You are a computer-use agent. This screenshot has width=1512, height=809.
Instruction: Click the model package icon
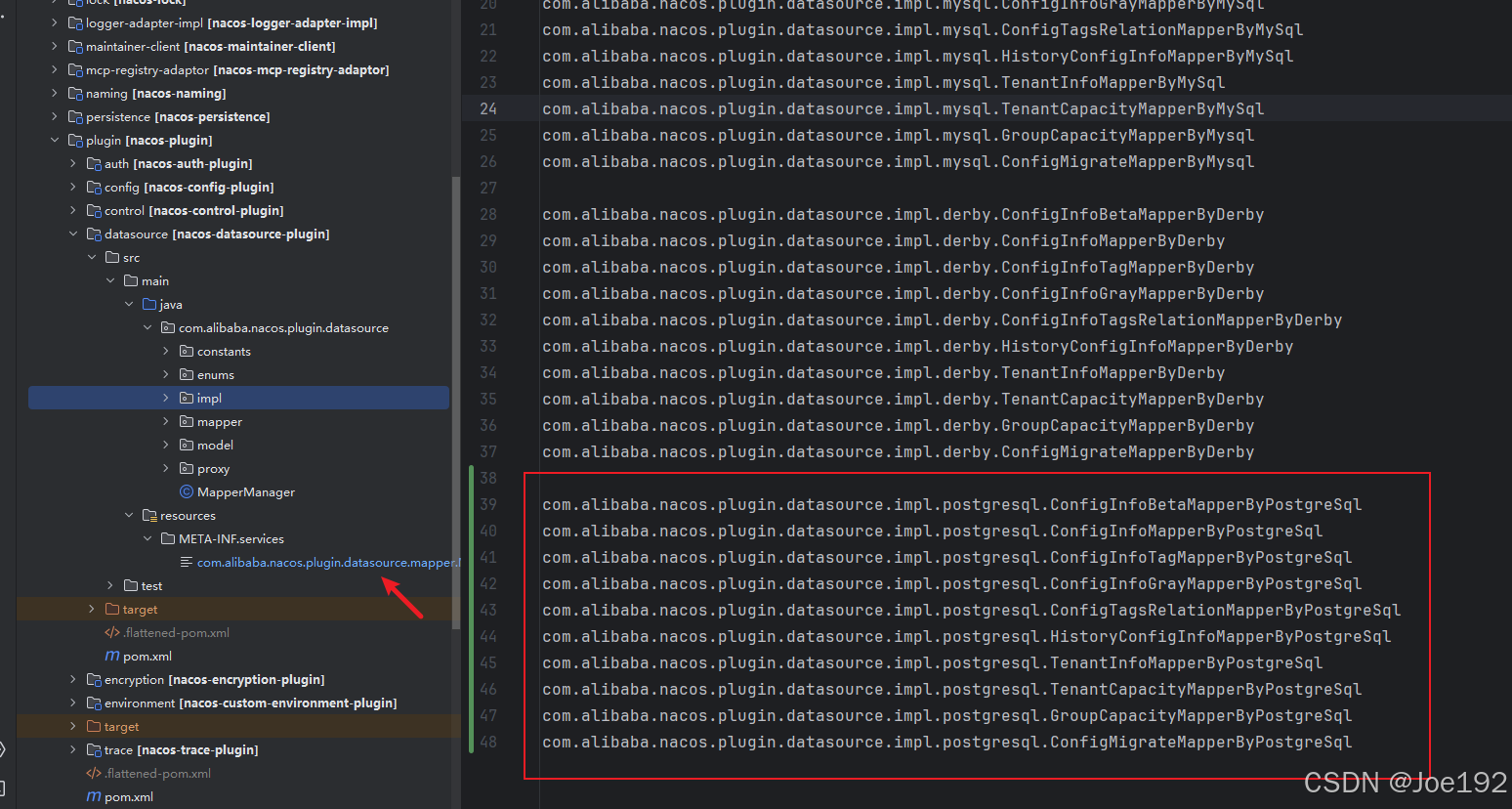point(187,445)
